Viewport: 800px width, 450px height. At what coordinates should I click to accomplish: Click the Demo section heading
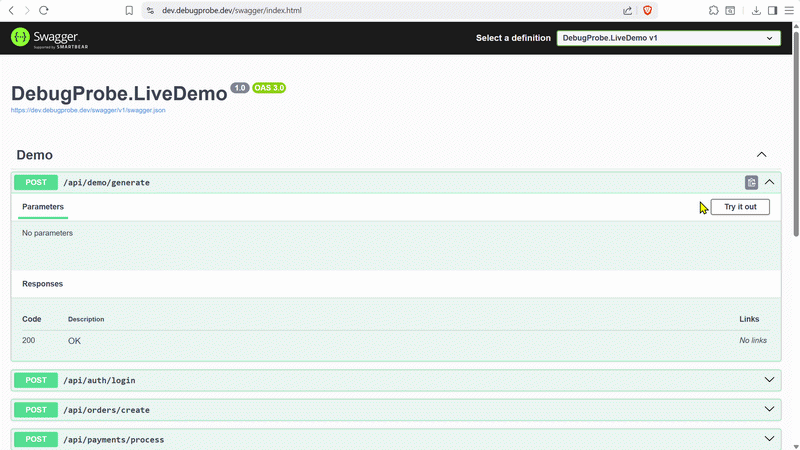point(35,155)
